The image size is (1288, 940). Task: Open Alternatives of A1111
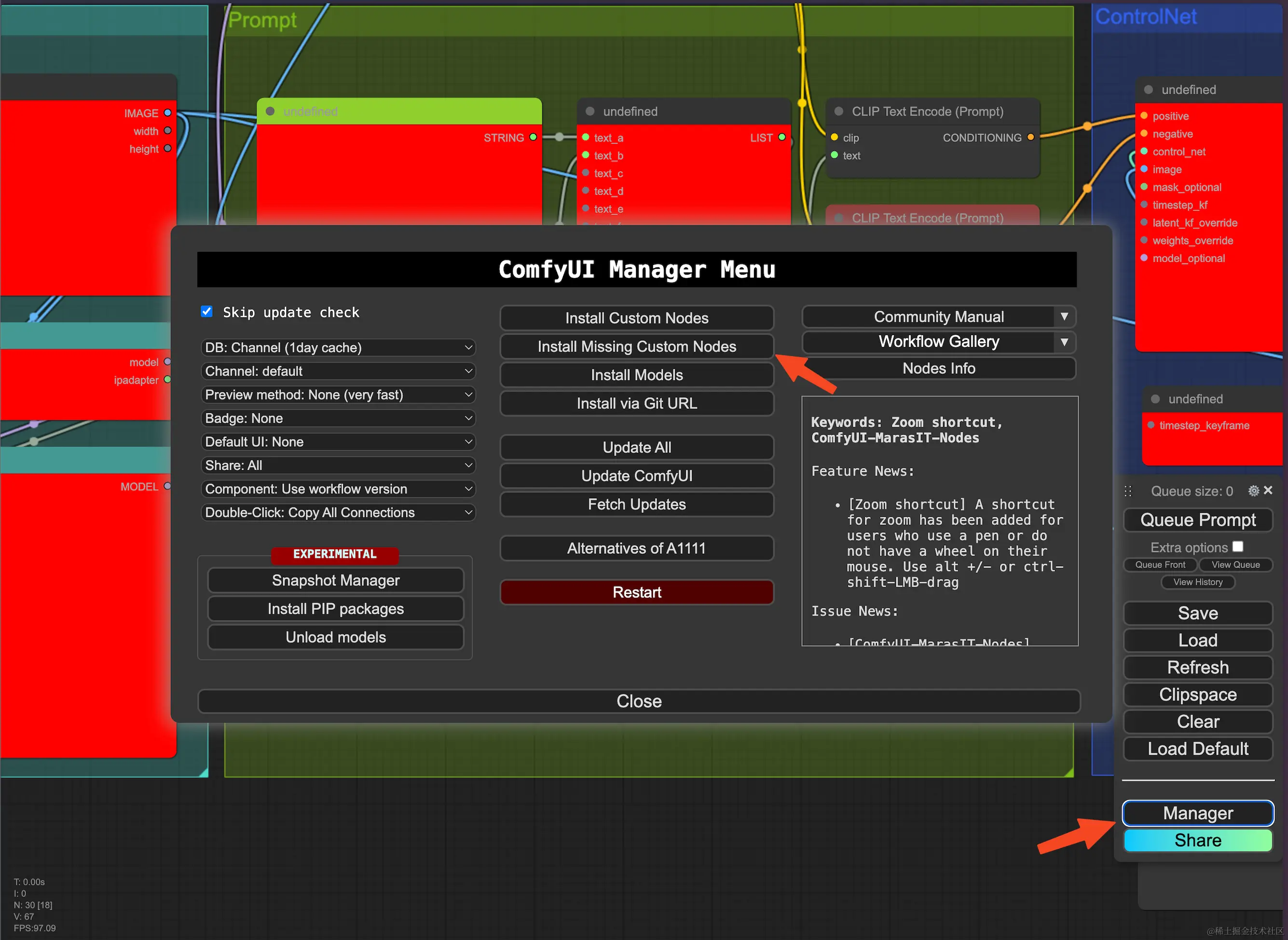pyautogui.click(x=637, y=548)
